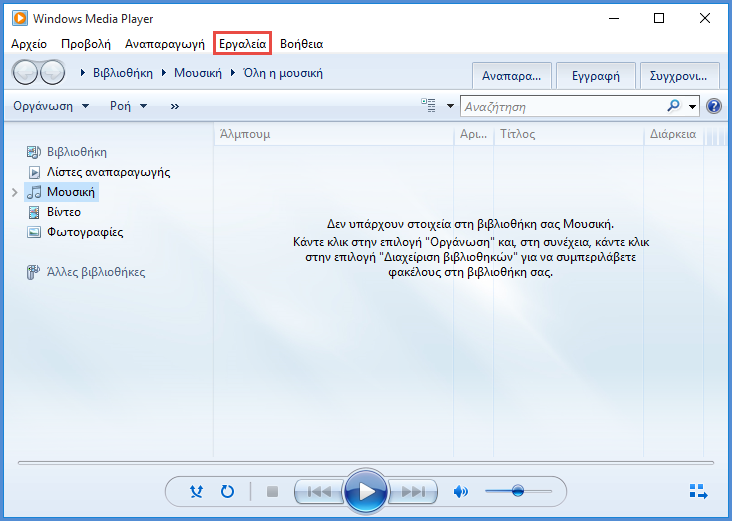Click the seek bar above the playback controls
This screenshot has height=521, width=732.
366,463
